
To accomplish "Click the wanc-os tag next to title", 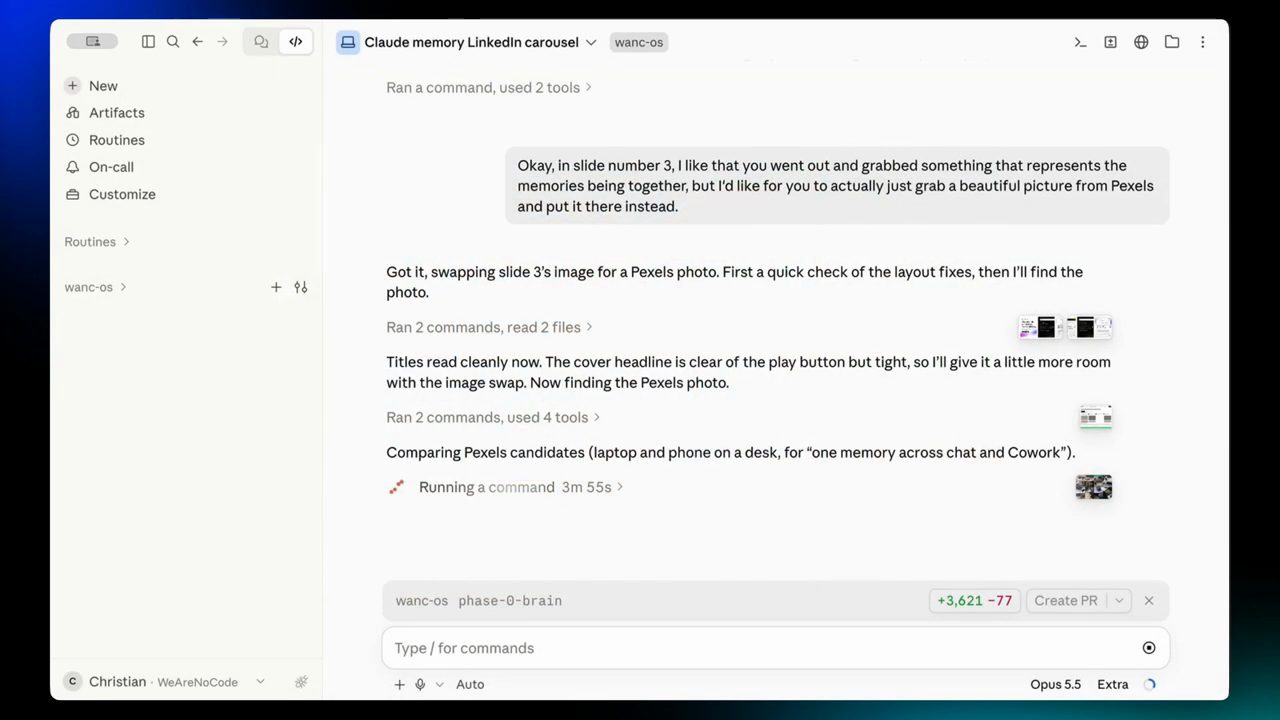I will point(639,42).
